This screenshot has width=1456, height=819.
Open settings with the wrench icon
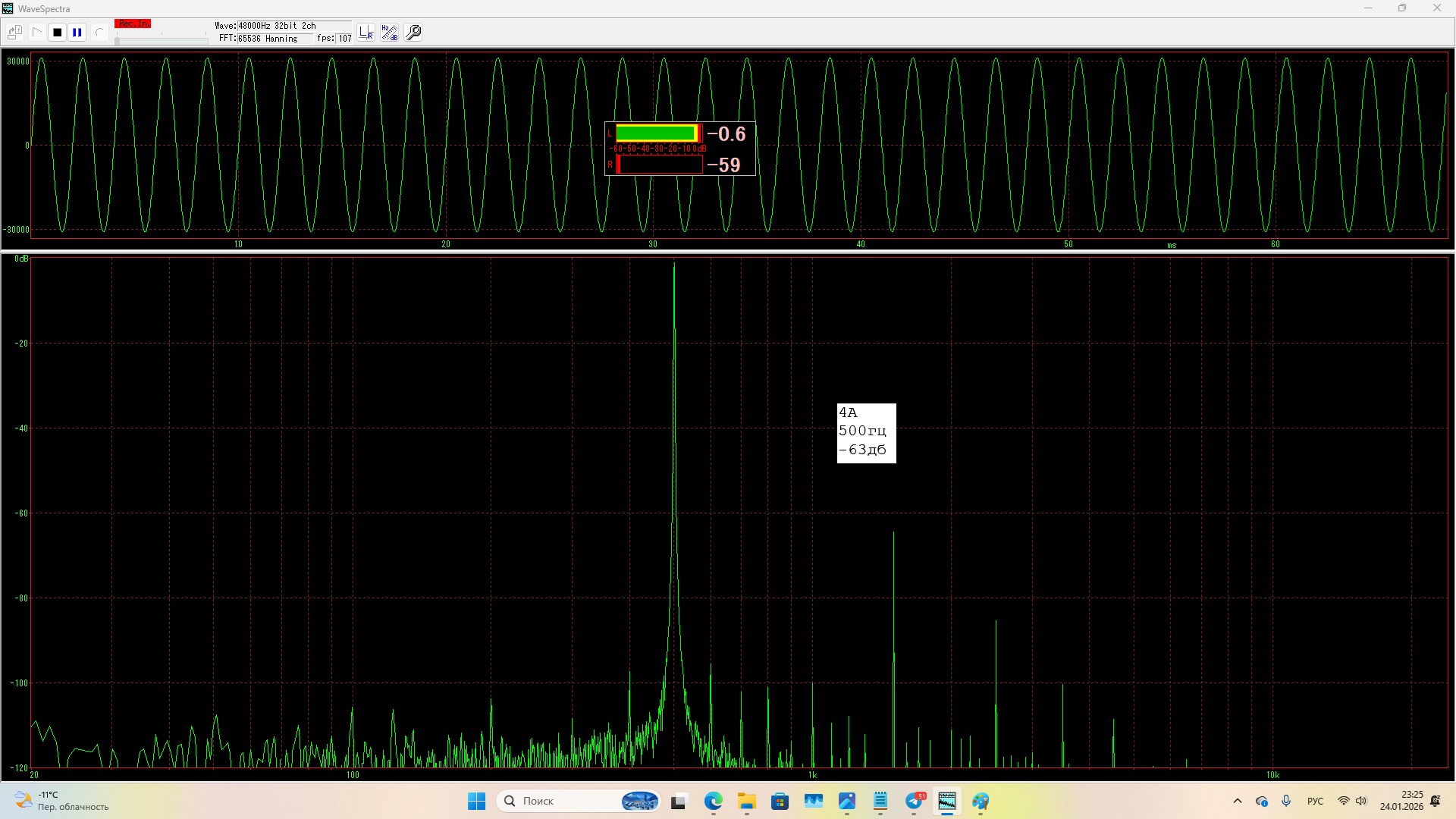[414, 33]
